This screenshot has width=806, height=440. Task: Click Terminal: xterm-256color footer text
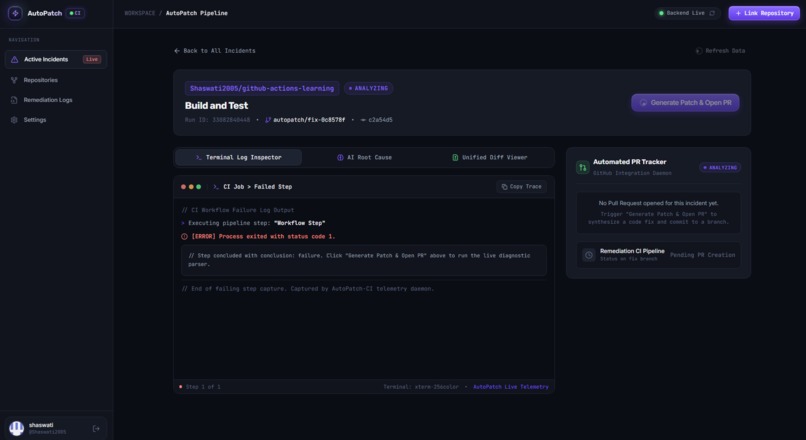click(x=420, y=387)
